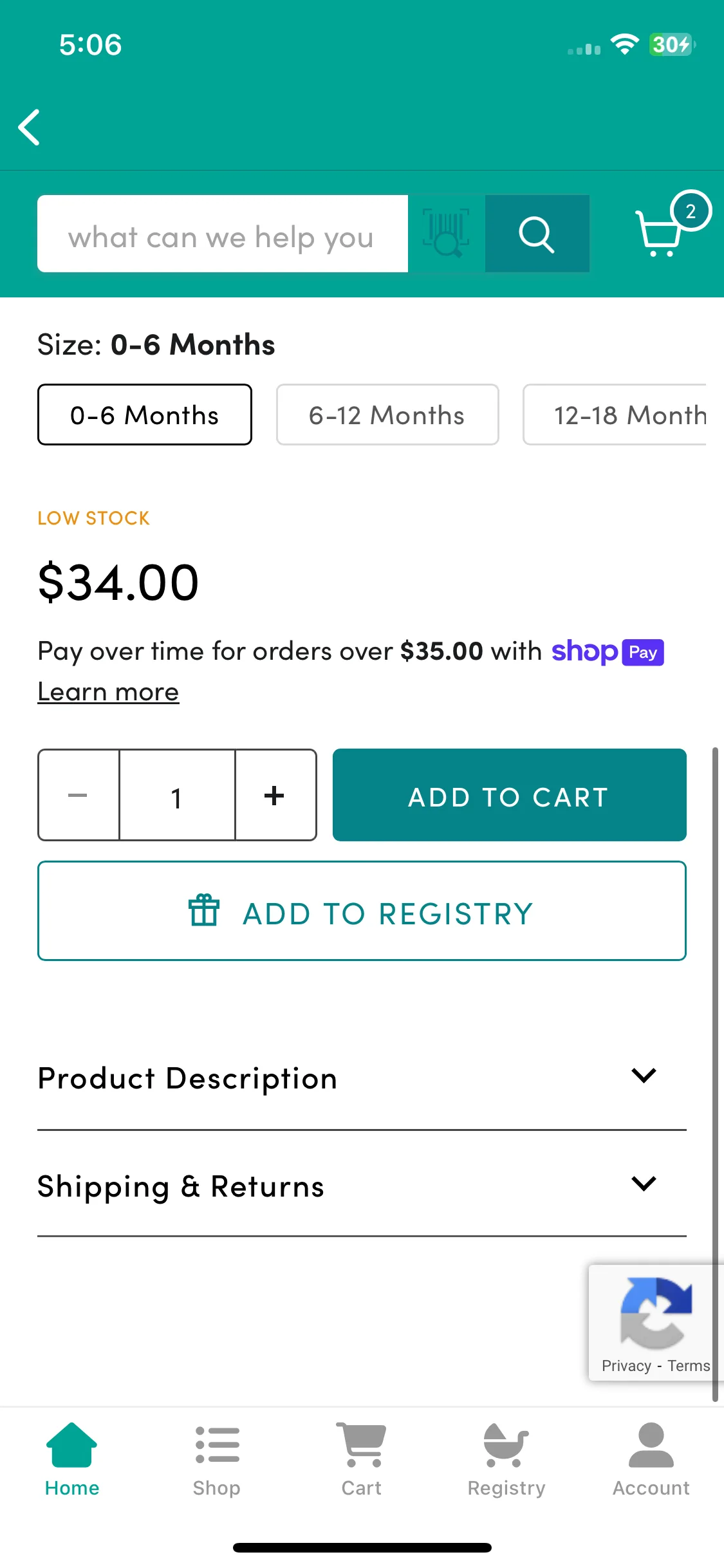This screenshot has height=1568, width=724.
Task: Click the Add to Registry button
Action: click(362, 911)
